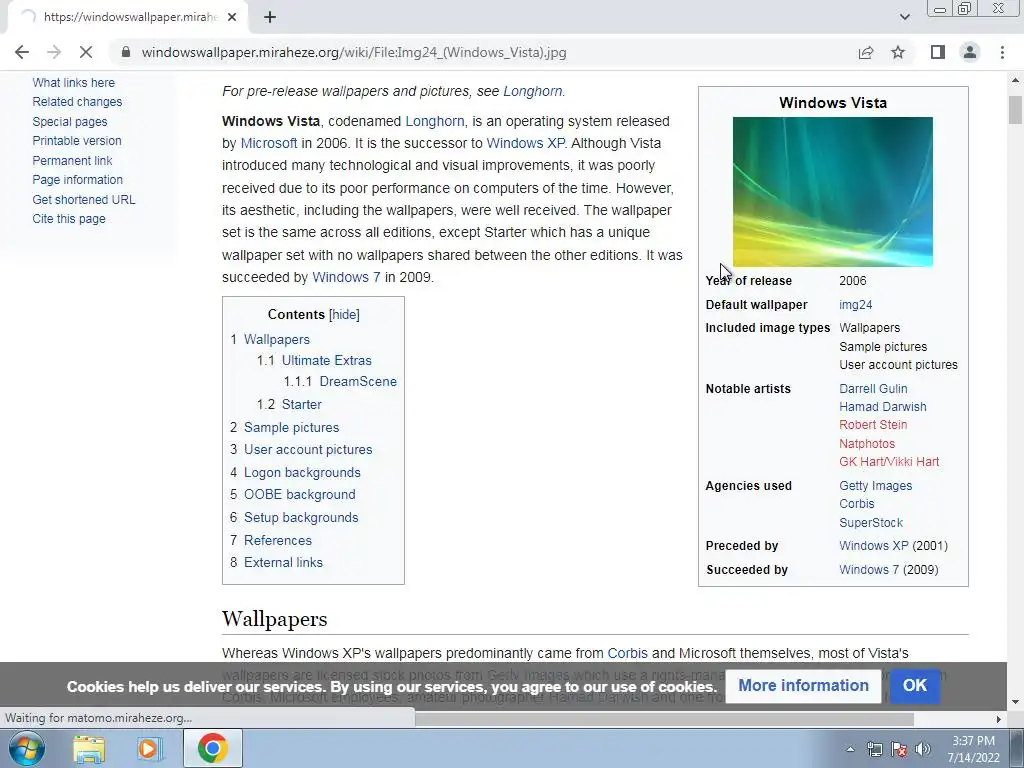
Task: Open Getty Images agency link
Action: point(876,486)
